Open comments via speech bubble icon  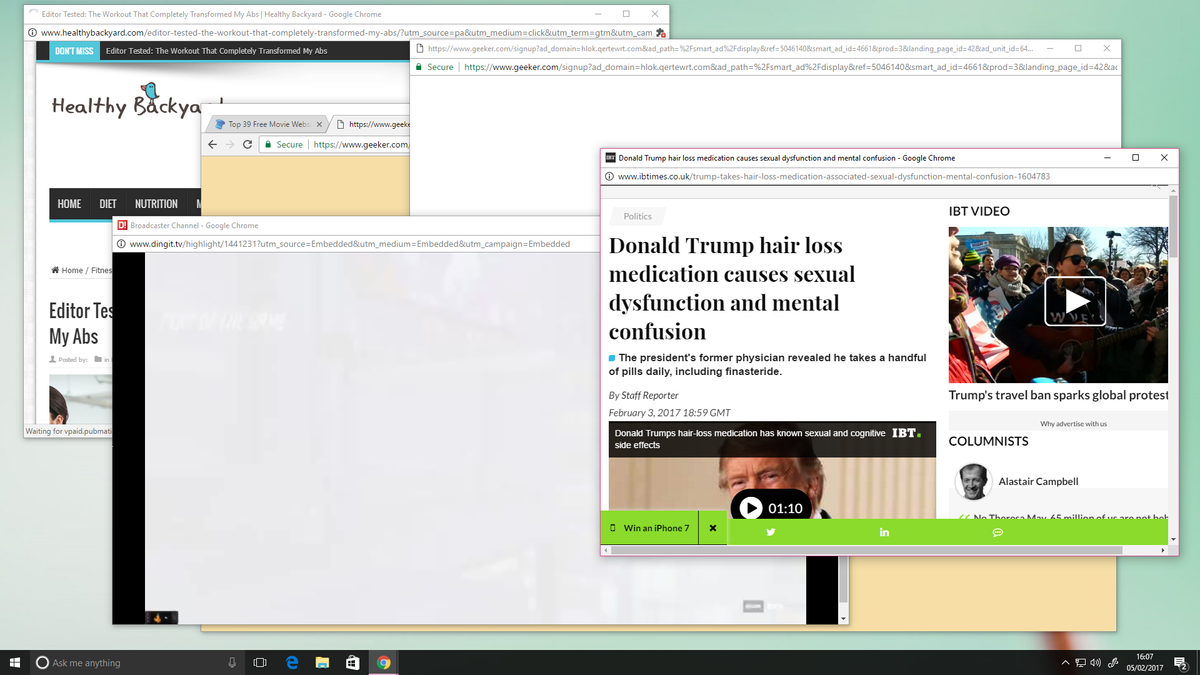pos(997,532)
